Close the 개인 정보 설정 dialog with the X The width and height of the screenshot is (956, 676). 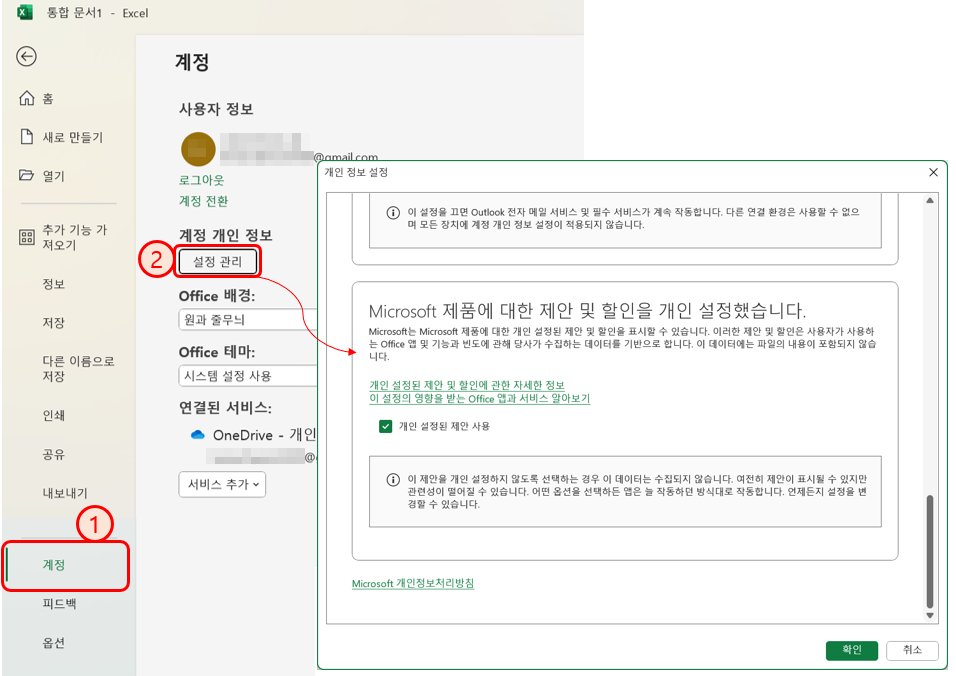click(x=933, y=173)
